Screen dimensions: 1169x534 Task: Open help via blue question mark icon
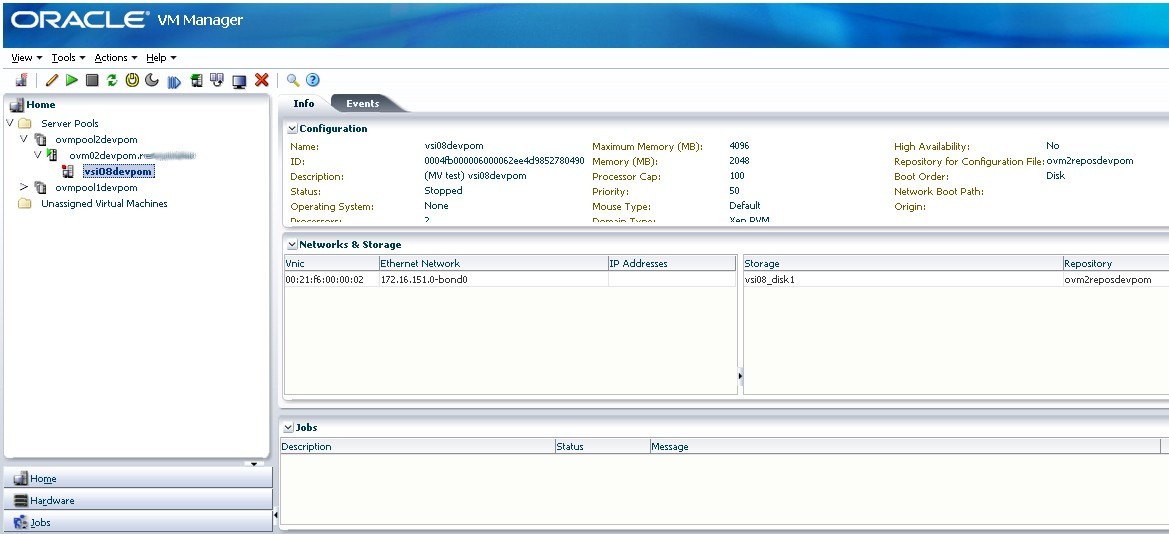pyautogui.click(x=313, y=80)
